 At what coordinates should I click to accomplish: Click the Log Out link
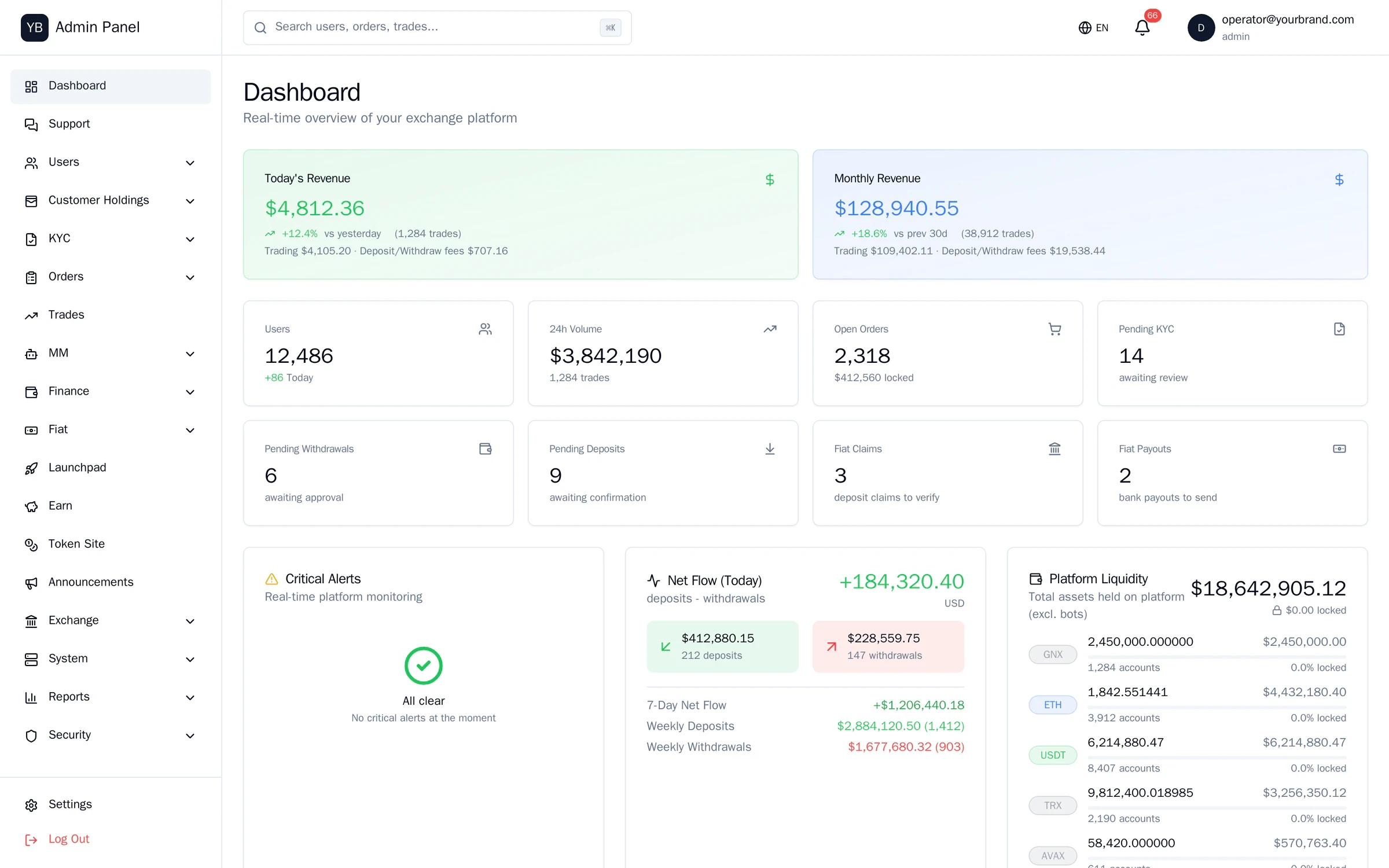point(57,840)
